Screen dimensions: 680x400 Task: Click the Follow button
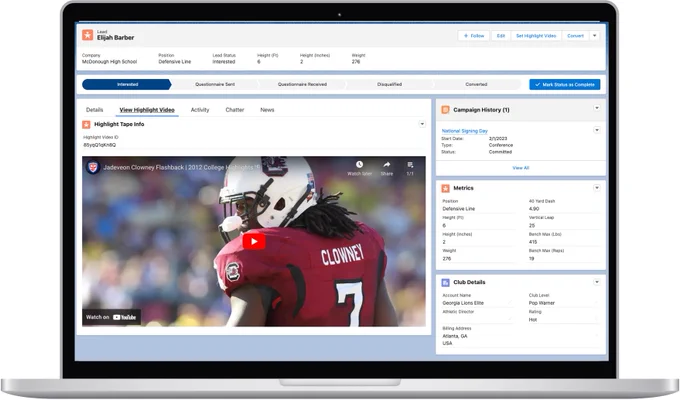pos(474,36)
